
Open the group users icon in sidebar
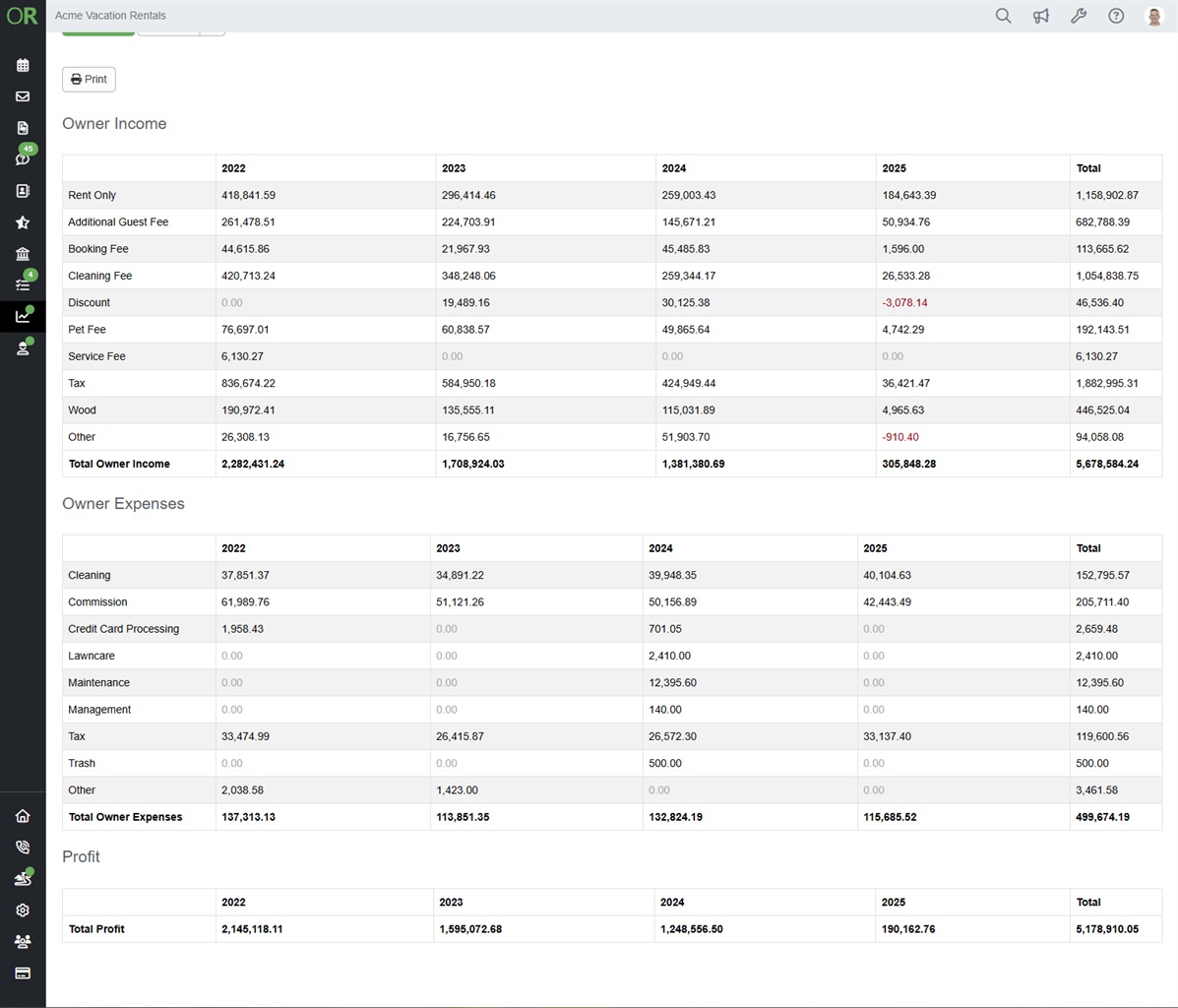click(23, 942)
